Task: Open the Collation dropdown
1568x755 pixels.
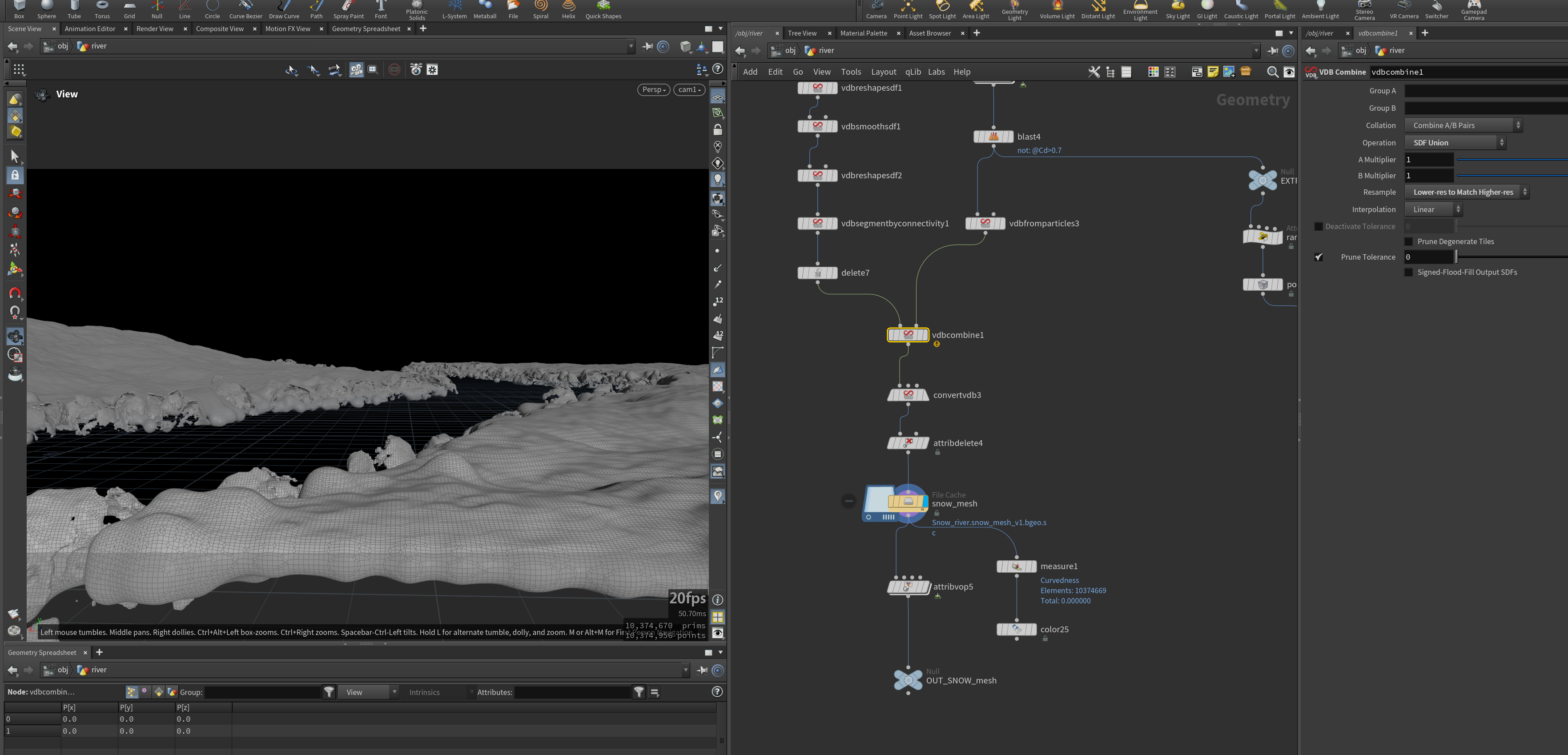Action: coord(1463,125)
